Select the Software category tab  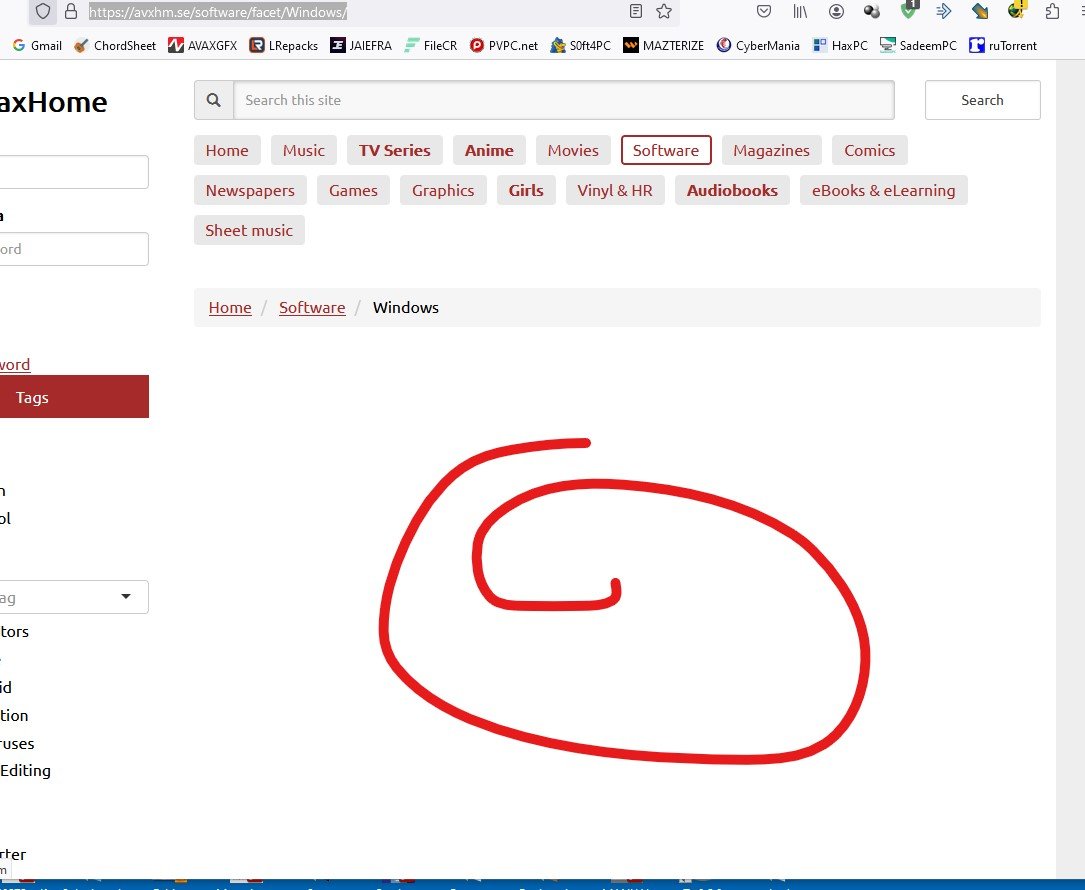666,150
